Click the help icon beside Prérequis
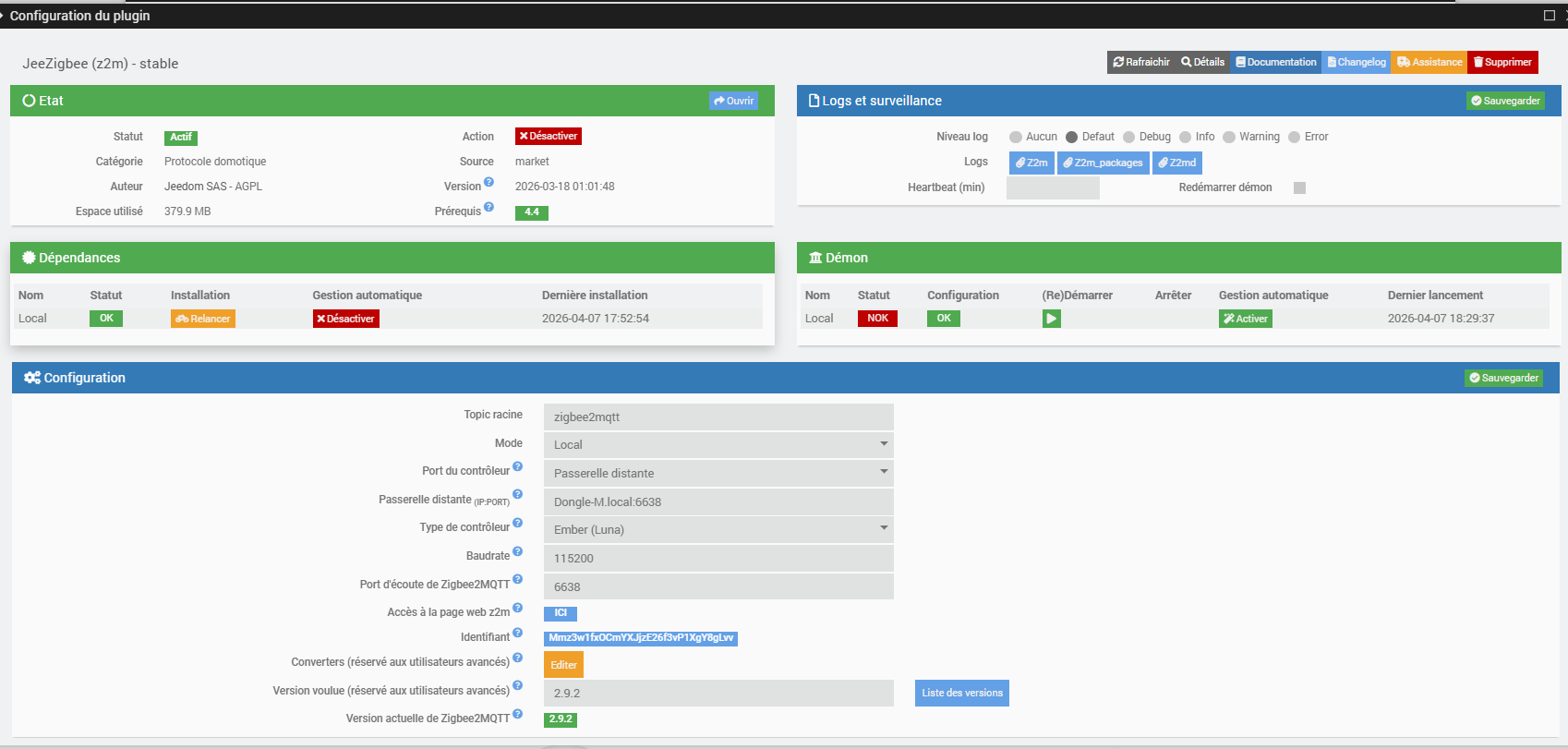Viewport: 1568px width, 749px height. pos(488,207)
